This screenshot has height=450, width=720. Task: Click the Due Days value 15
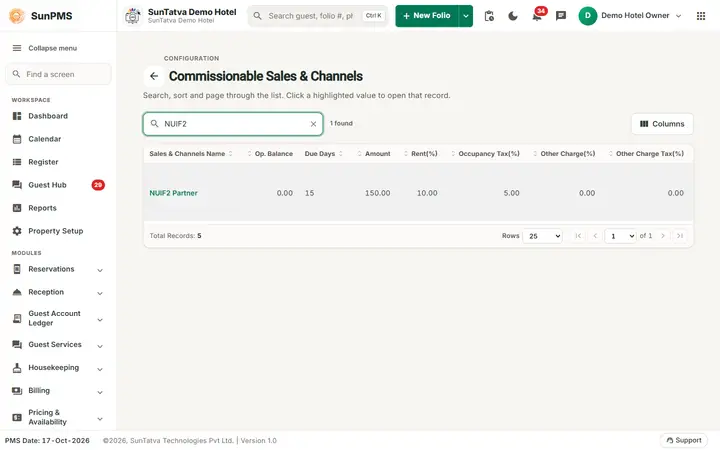309,193
